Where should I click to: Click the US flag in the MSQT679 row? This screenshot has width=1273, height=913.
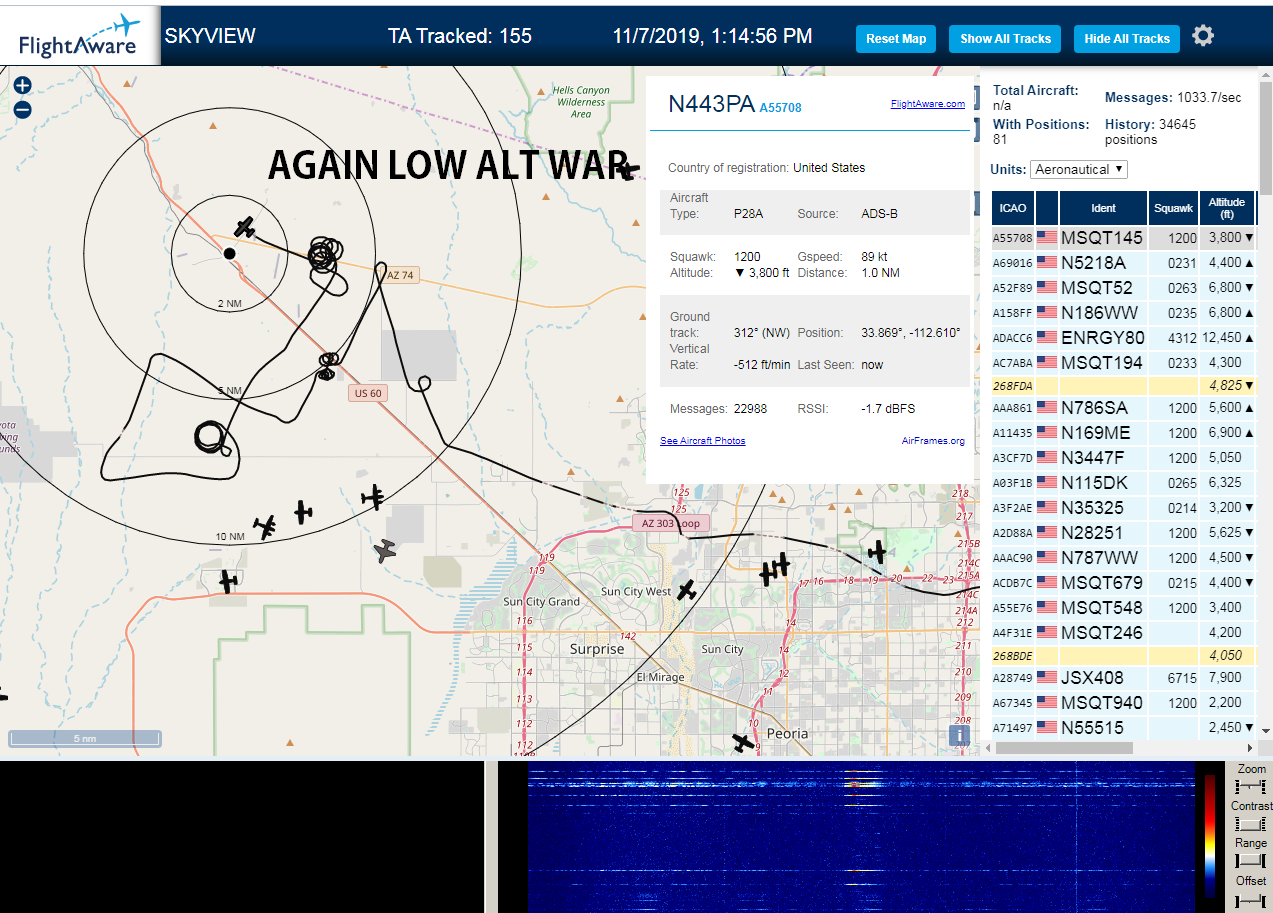1047,583
